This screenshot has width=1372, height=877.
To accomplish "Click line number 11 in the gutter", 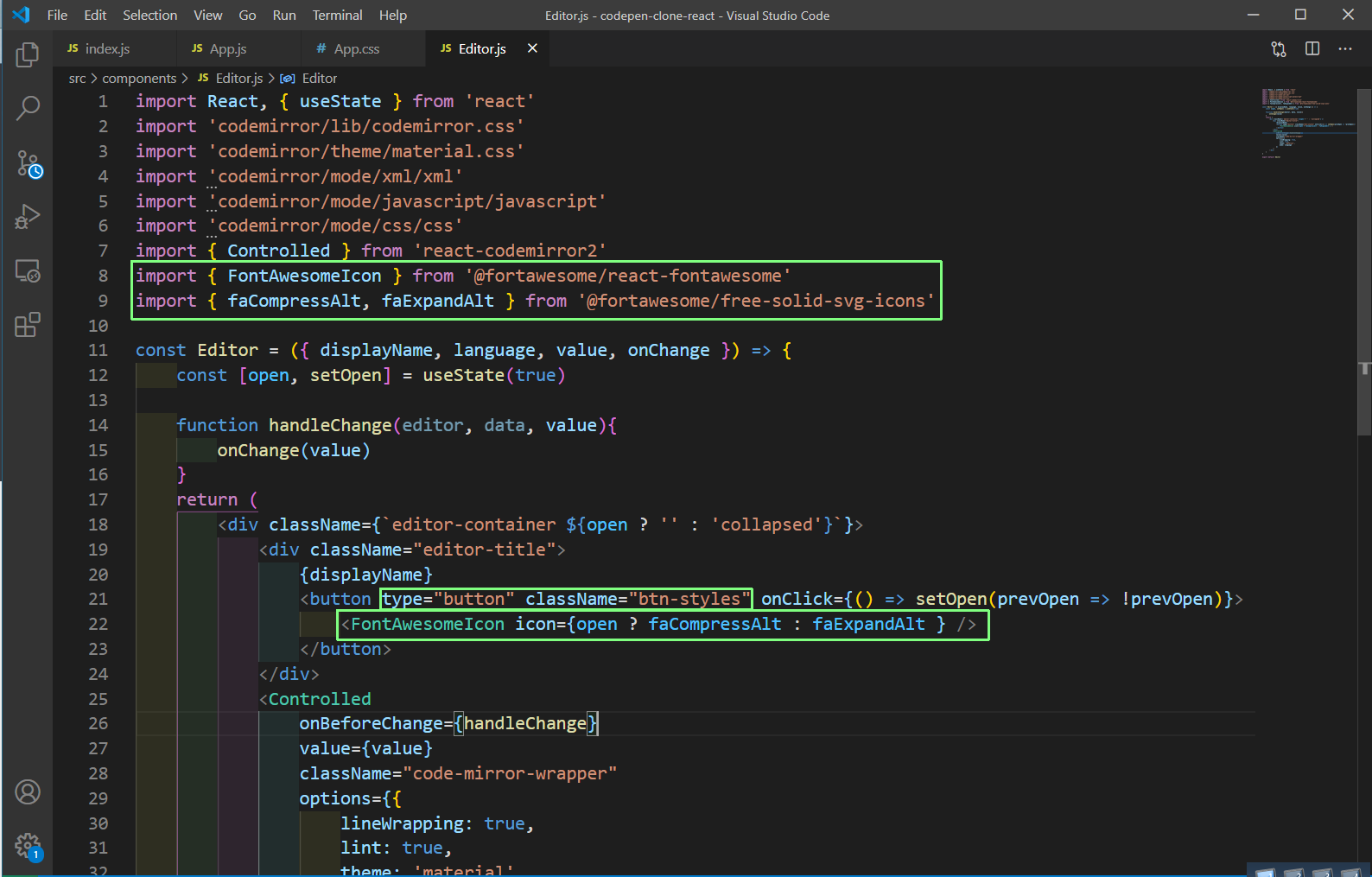I will 98,350.
